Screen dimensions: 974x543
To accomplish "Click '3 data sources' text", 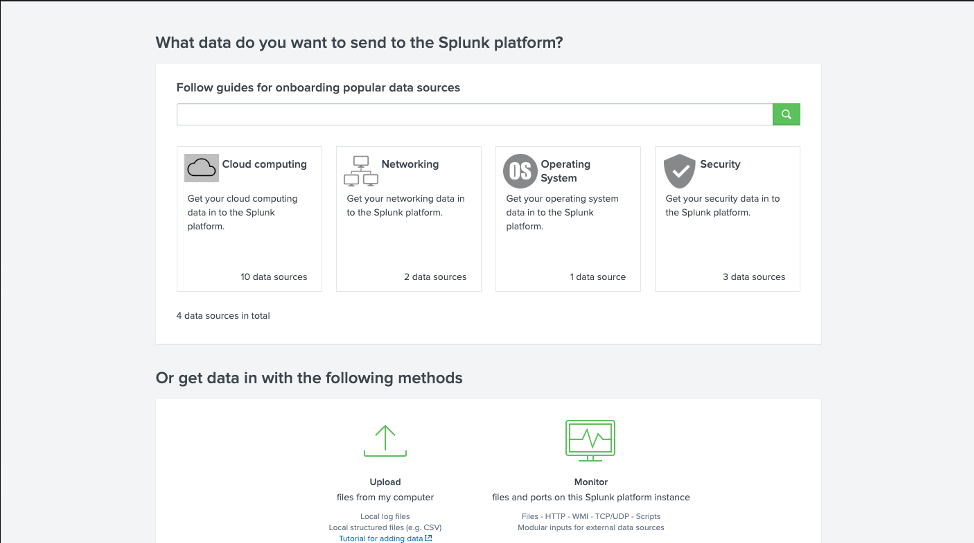I will (x=754, y=277).
